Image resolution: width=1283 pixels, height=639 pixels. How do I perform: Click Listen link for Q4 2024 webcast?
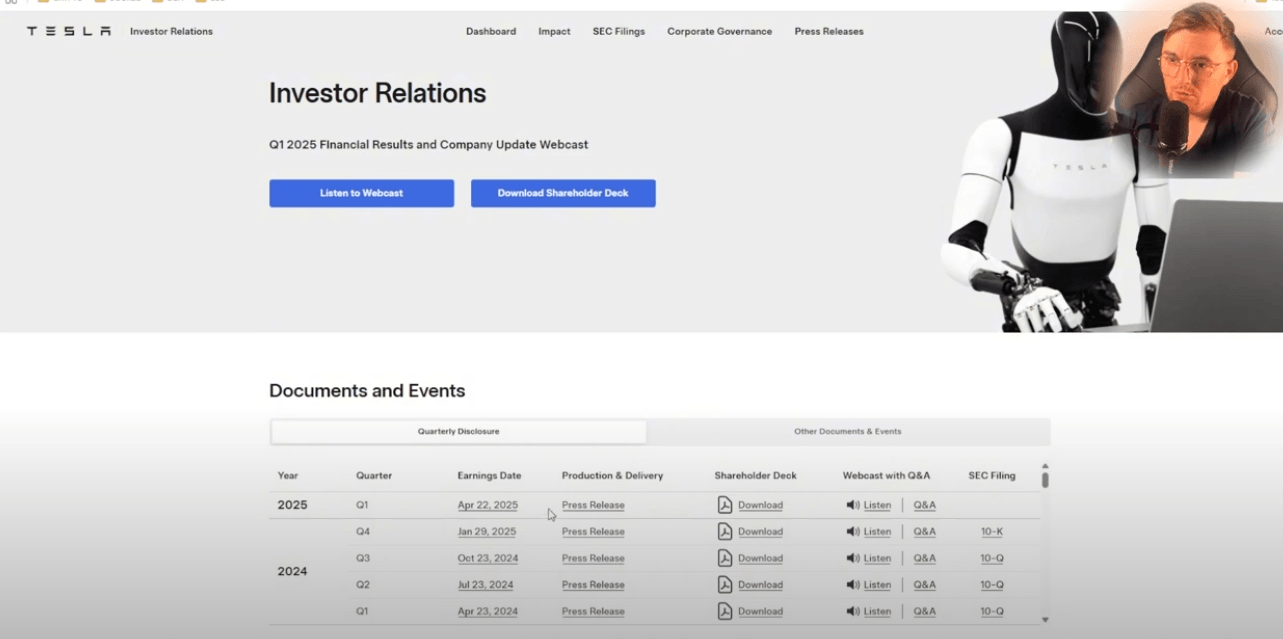[x=877, y=532]
